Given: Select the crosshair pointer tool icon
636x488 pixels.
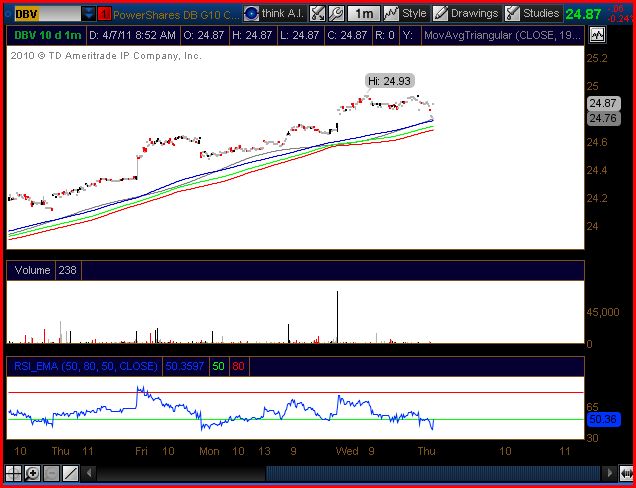Looking at the screenshot, I should (x=13, y=473).
